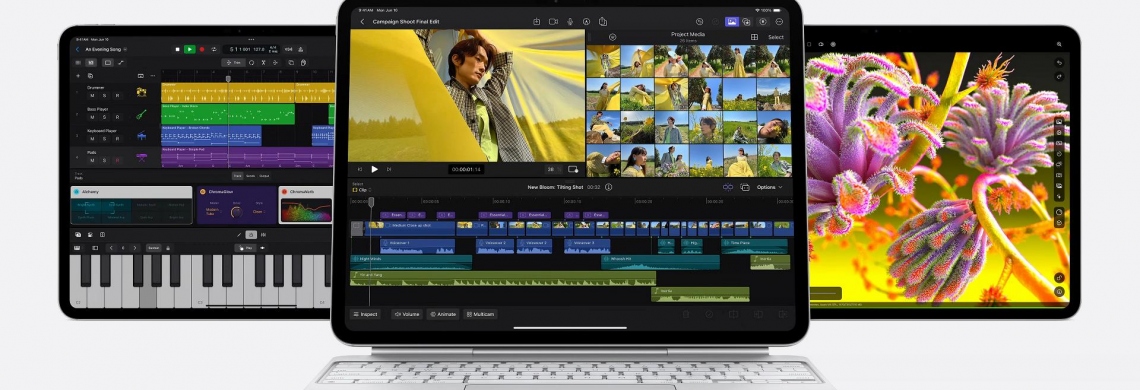This screenshot has height=390, width=1140.
Task: Click the info icon next to New Bloom title
Action: pyautogui.click(x=609, y=187)
